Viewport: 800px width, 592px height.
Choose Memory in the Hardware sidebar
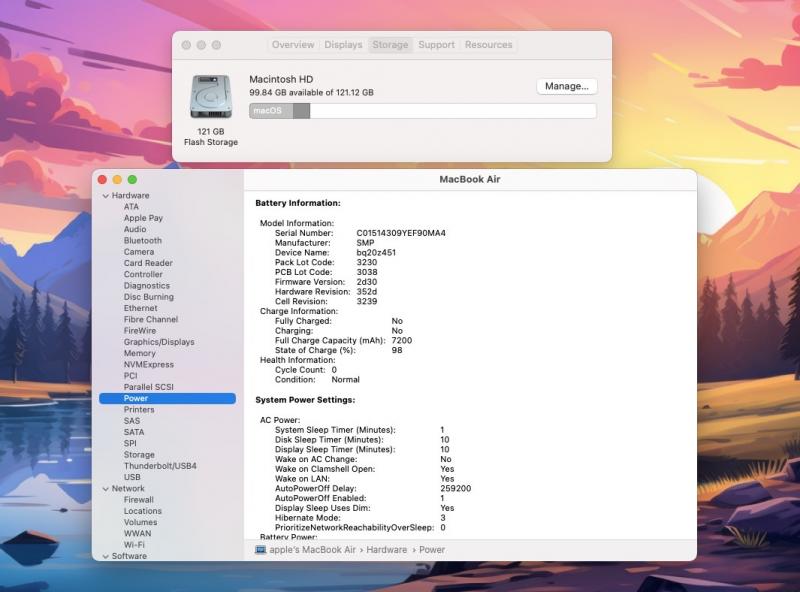click(139, 353)
